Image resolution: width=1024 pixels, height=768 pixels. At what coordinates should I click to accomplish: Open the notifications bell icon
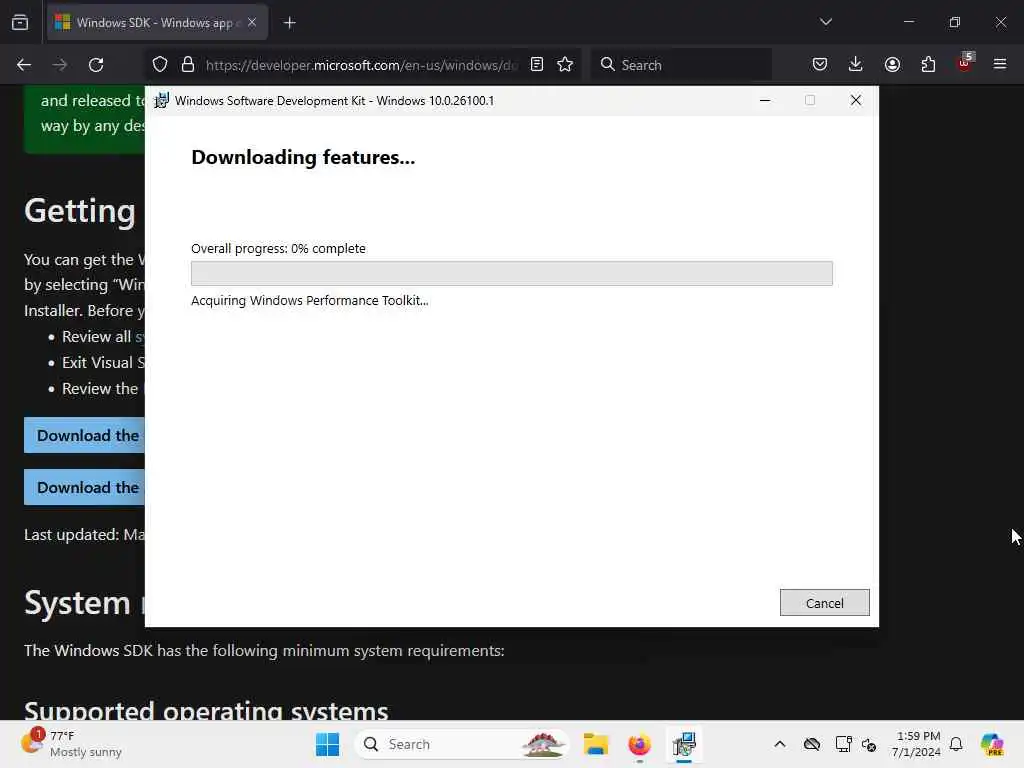click(956, 744)
